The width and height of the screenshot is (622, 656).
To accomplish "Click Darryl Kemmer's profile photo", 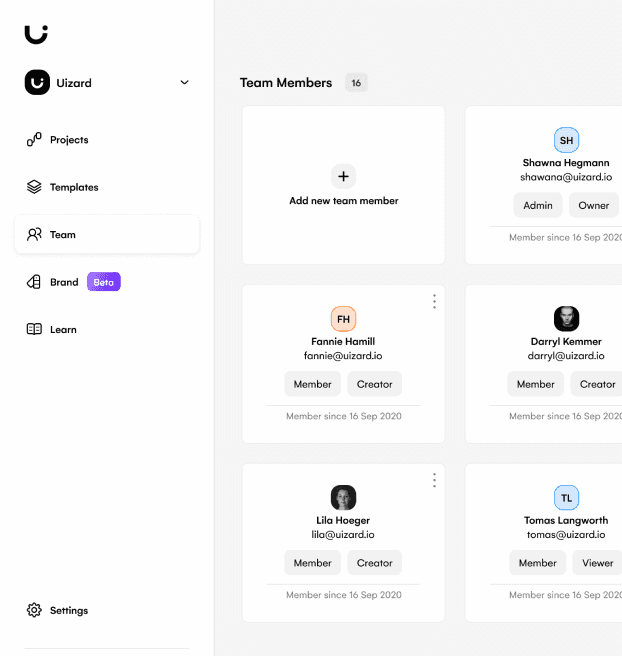I will point(566,319).
